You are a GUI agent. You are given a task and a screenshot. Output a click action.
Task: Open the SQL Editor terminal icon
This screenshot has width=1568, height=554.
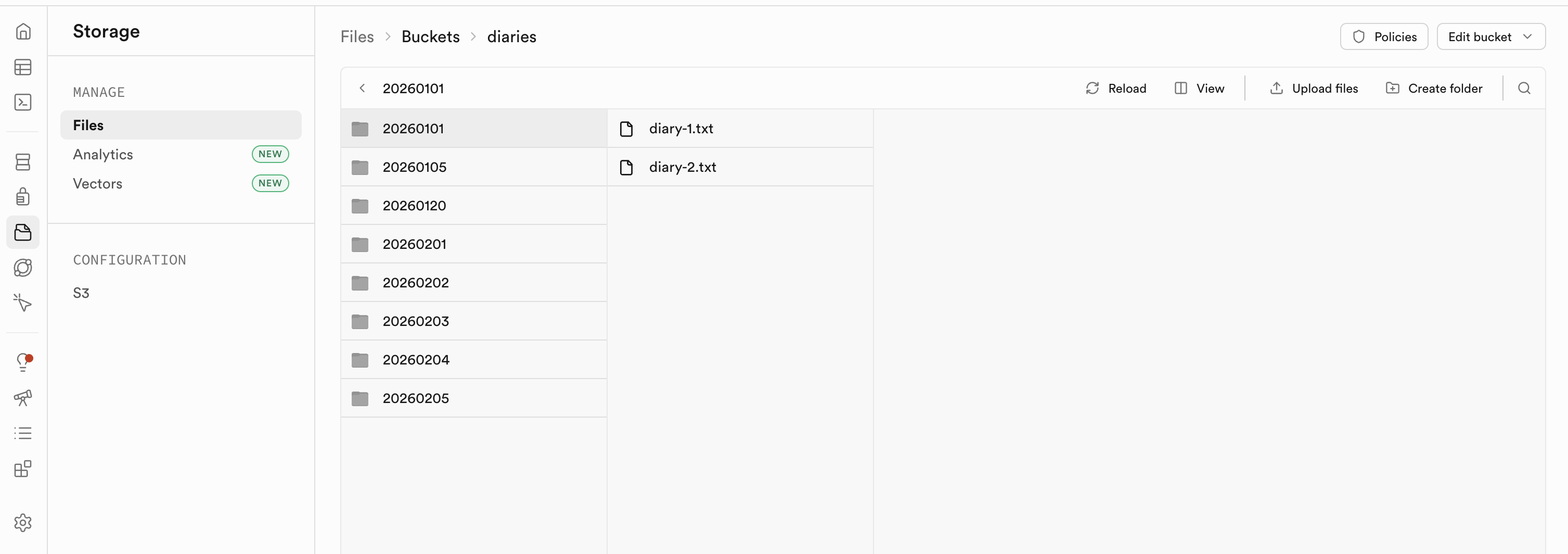(x=22, y=103)
